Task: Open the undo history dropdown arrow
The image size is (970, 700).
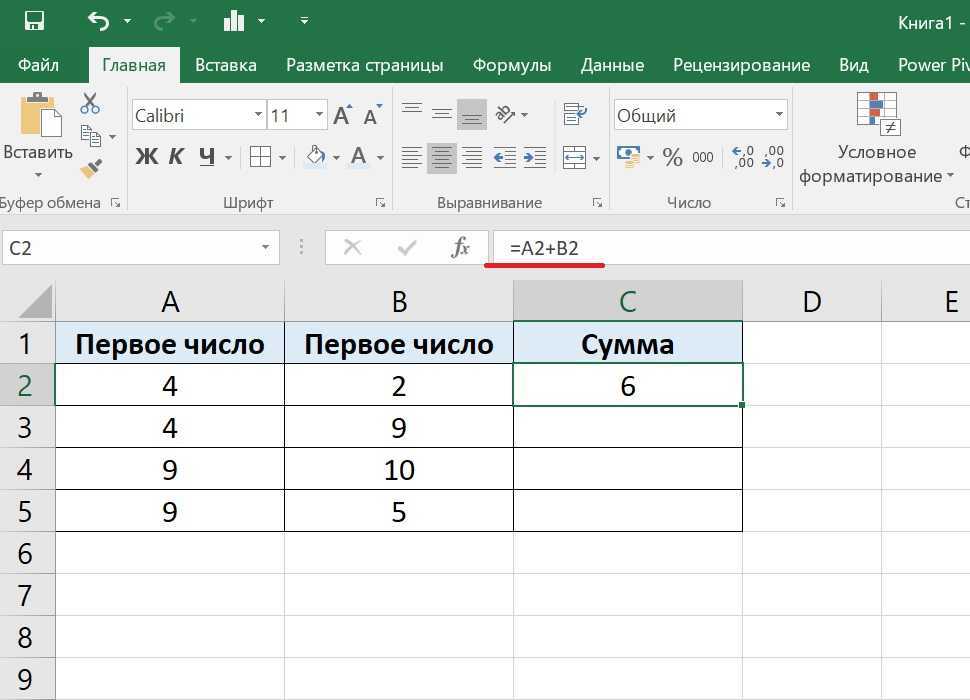Action: tap(127, 21)
